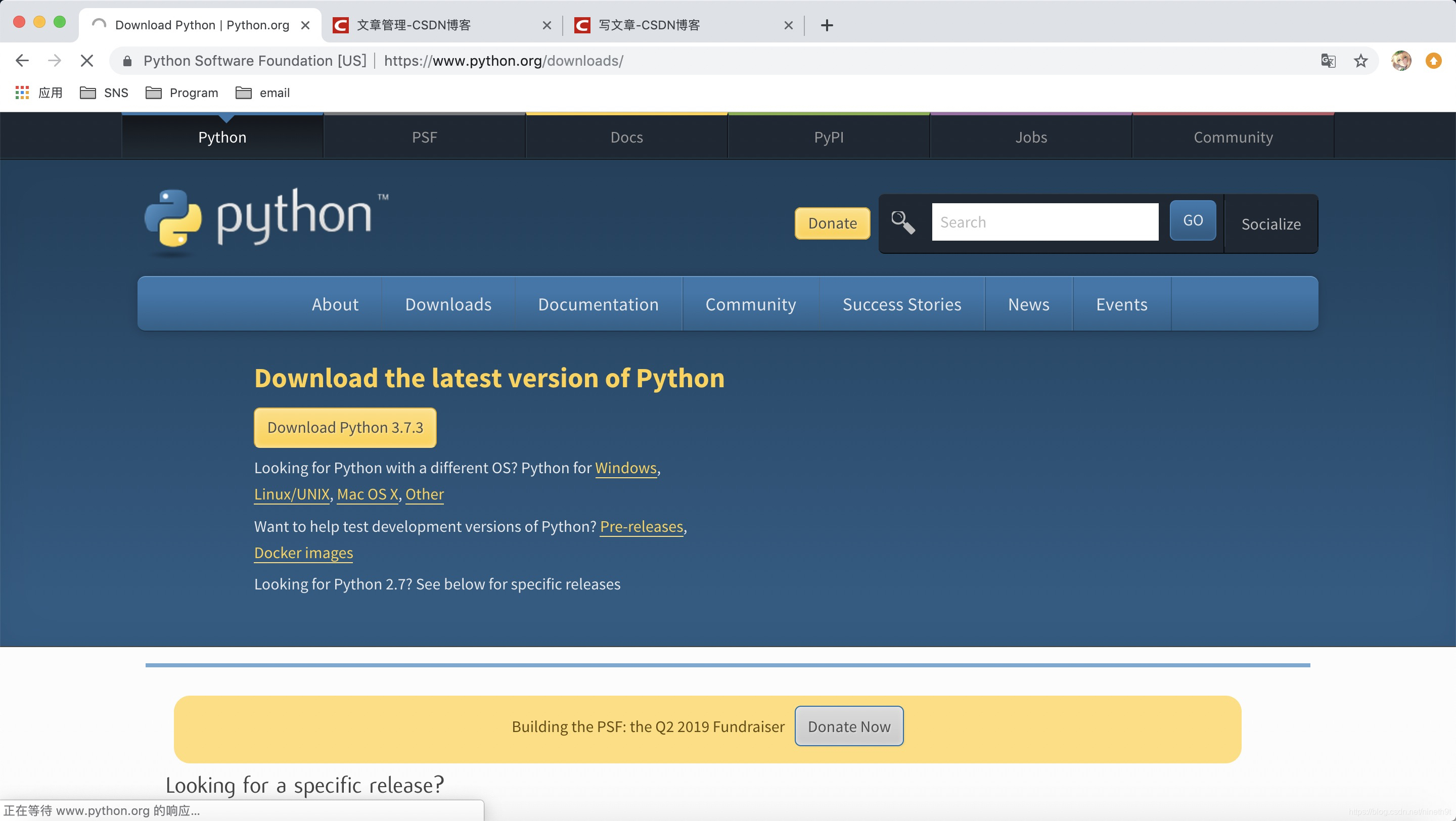This screenshot has width=1456, height=821.
Task: Click Download Python 3.7.3 button
Action: click(345, 427)
